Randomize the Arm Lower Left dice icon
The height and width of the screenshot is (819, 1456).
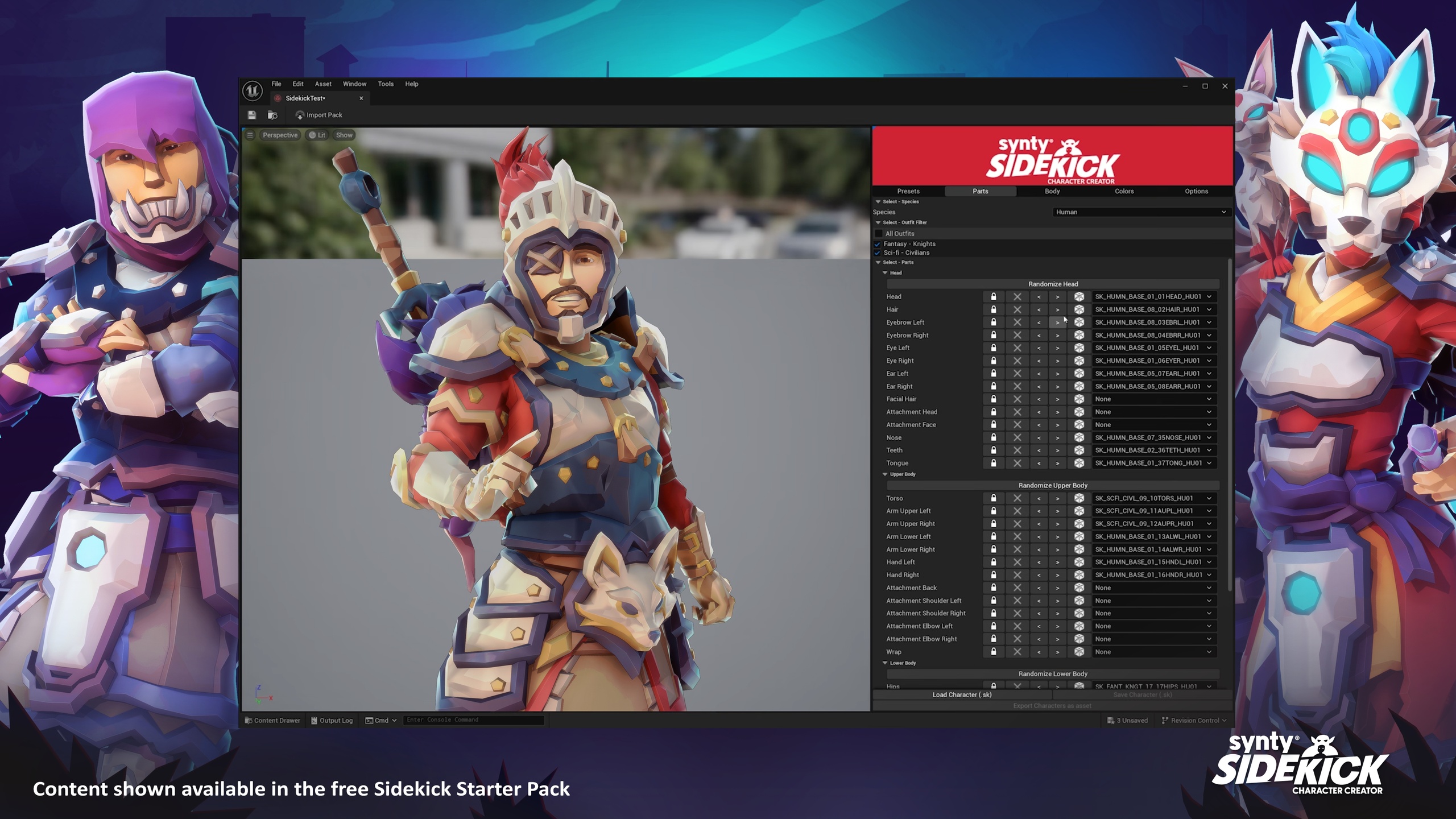[1078, 536]
